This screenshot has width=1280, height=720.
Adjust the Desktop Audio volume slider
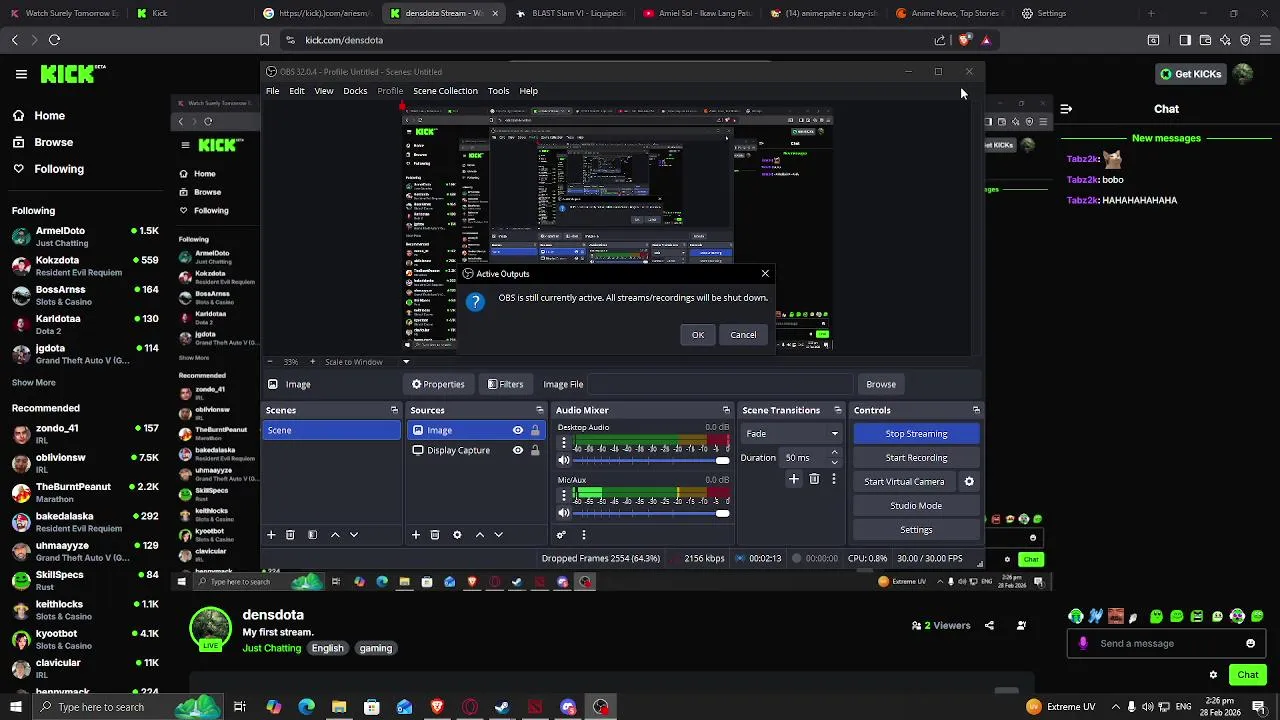click(652, 460)
